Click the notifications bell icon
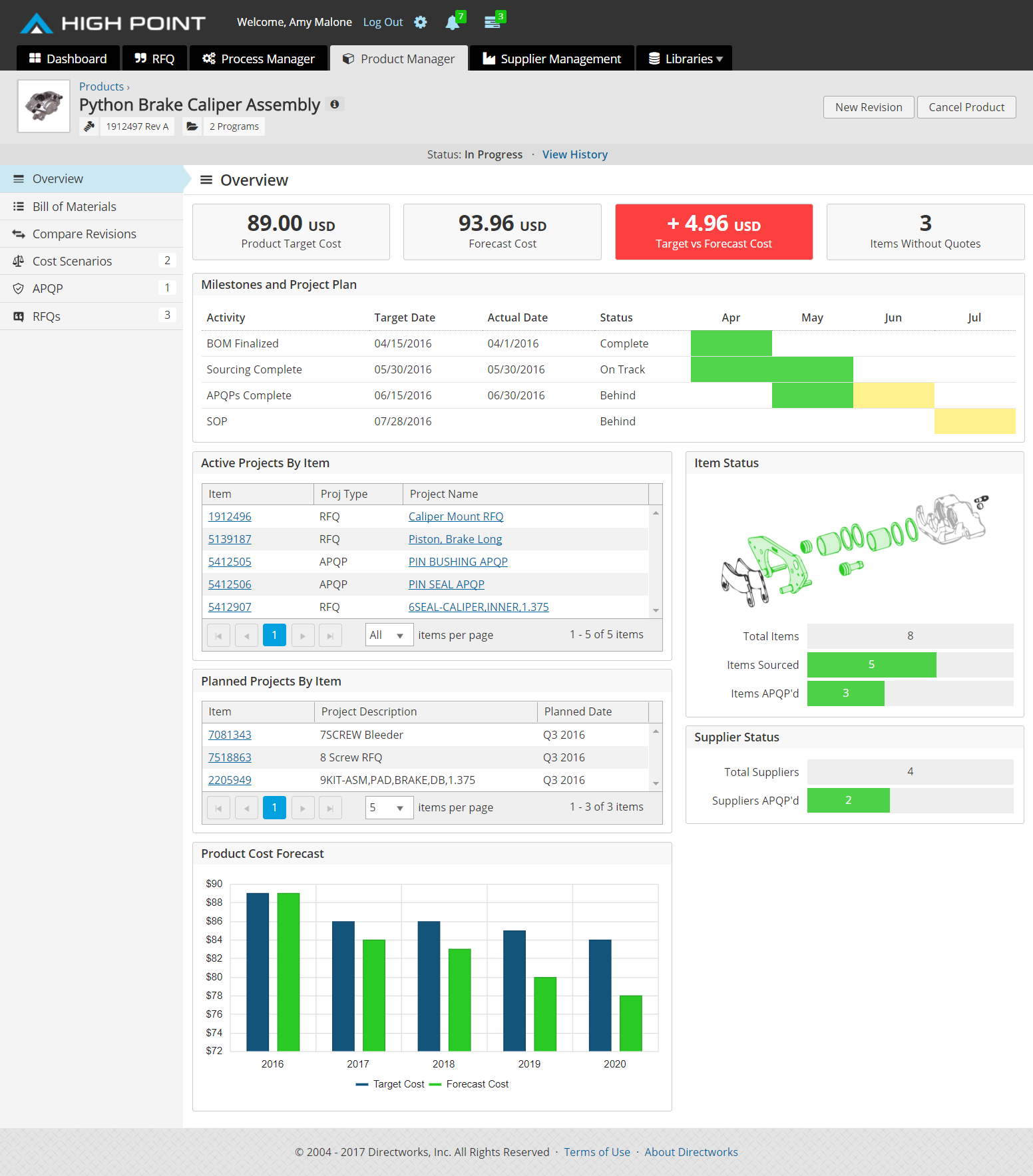This screenshot has height=1176, width=1033. [453, 23]
